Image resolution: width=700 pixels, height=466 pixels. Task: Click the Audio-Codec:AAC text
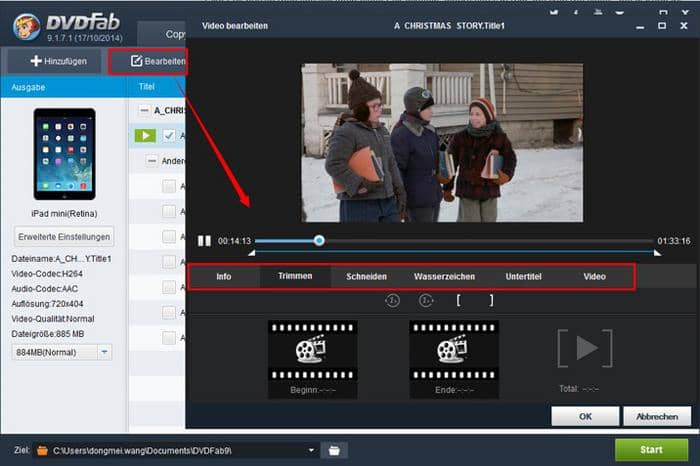pyautogui.click(x=45, y=289)
